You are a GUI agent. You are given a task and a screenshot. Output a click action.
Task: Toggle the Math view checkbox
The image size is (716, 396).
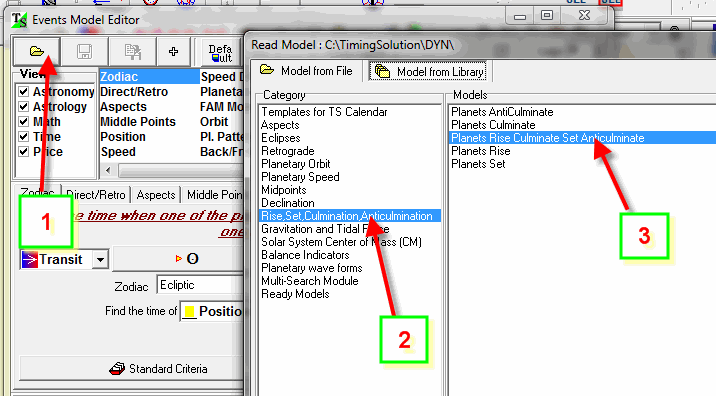tap(24, 122)
